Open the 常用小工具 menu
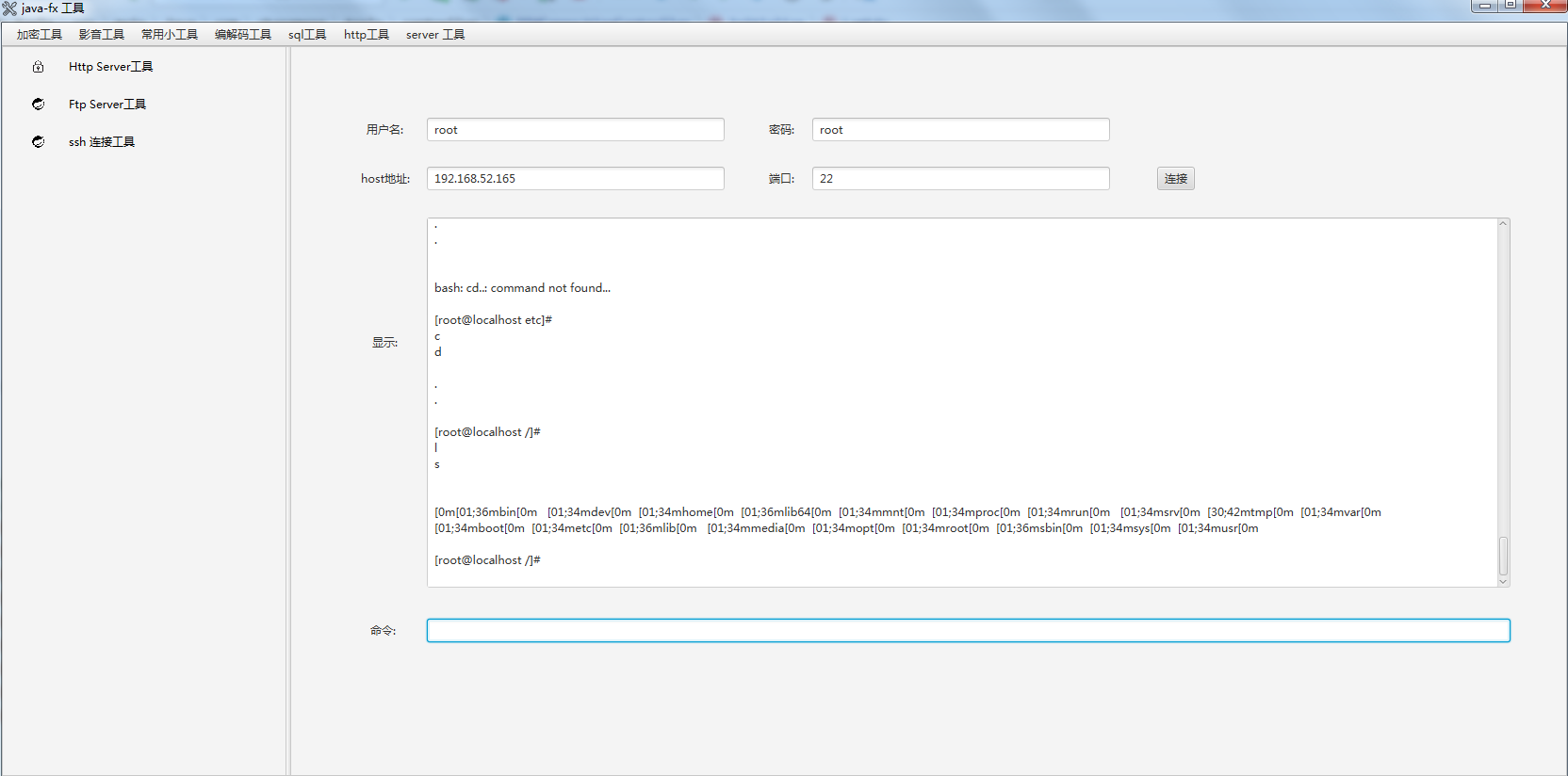The width and height of the screenshot is (1568, 776). [x=170, y=35]
